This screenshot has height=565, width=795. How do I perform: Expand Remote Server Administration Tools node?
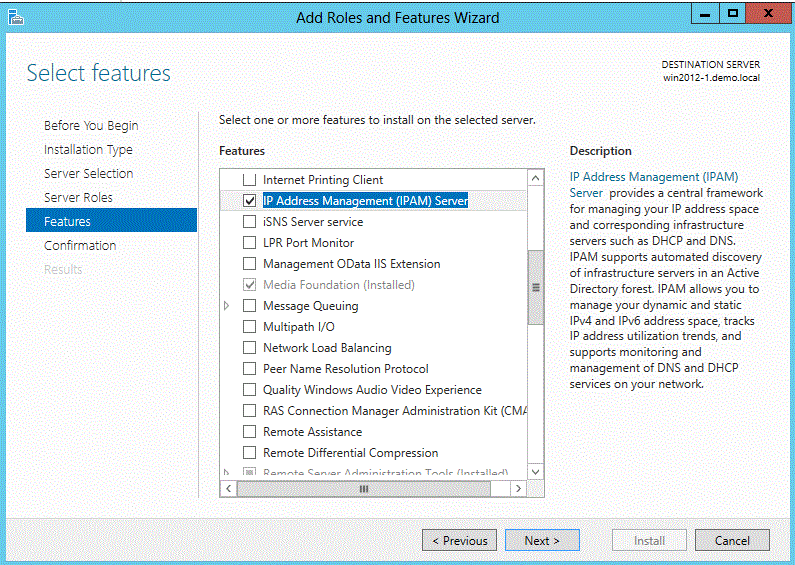click(227, 472)
